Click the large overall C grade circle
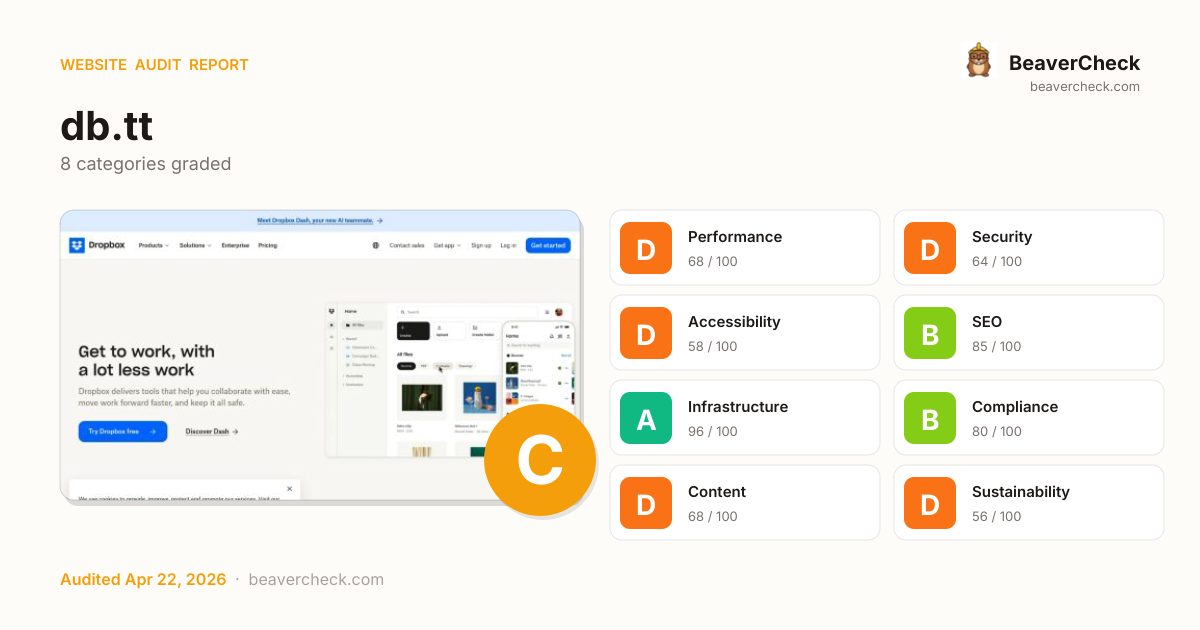 click(x=540, y=460)
